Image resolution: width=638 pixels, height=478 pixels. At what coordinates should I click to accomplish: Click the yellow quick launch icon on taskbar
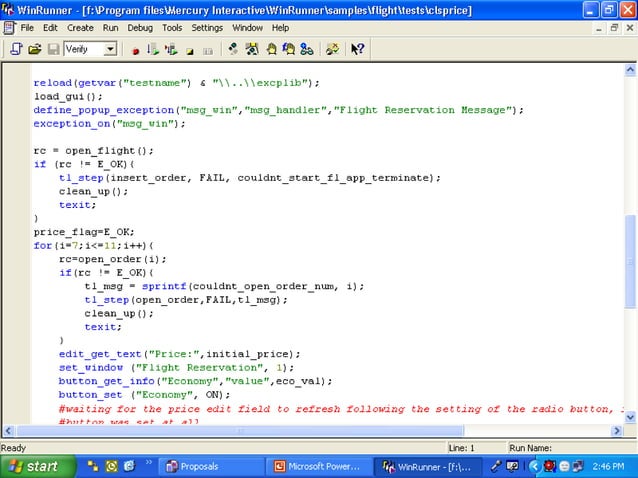point(111,467)
